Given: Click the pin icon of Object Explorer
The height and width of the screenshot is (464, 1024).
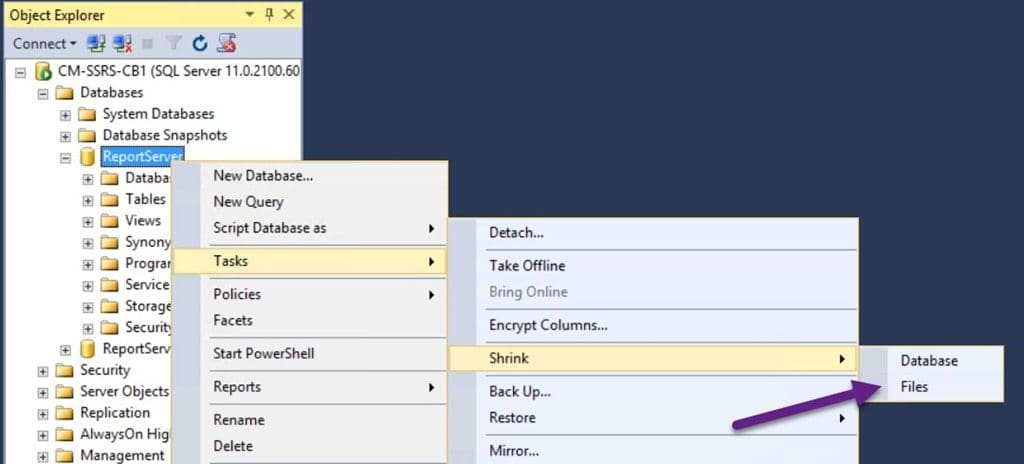Looking at the screenshot, I should point(269,14).
